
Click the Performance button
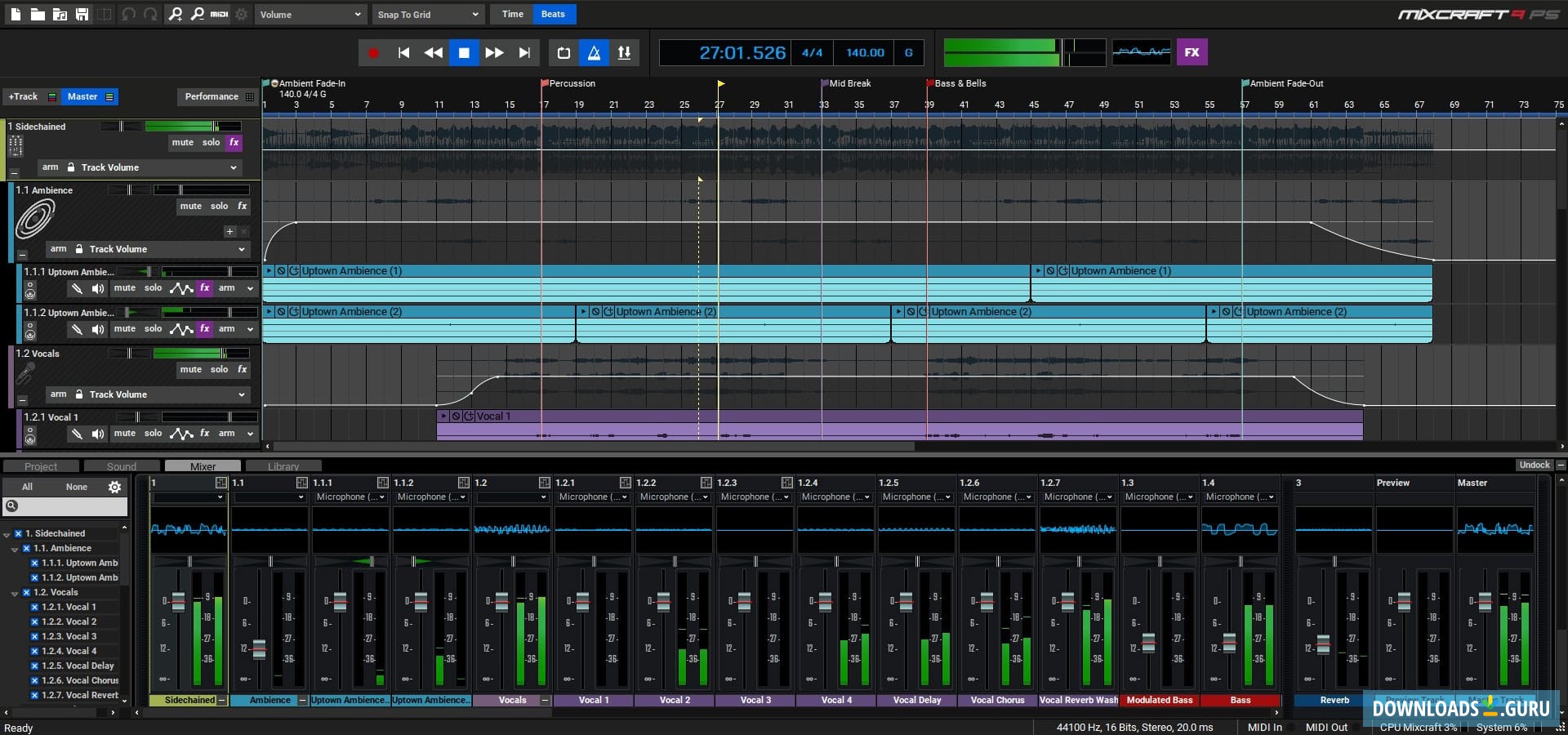coord(212,96)
